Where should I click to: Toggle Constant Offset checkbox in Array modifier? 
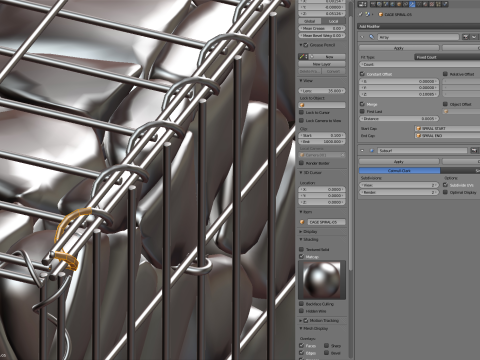[x=362, y=74]
